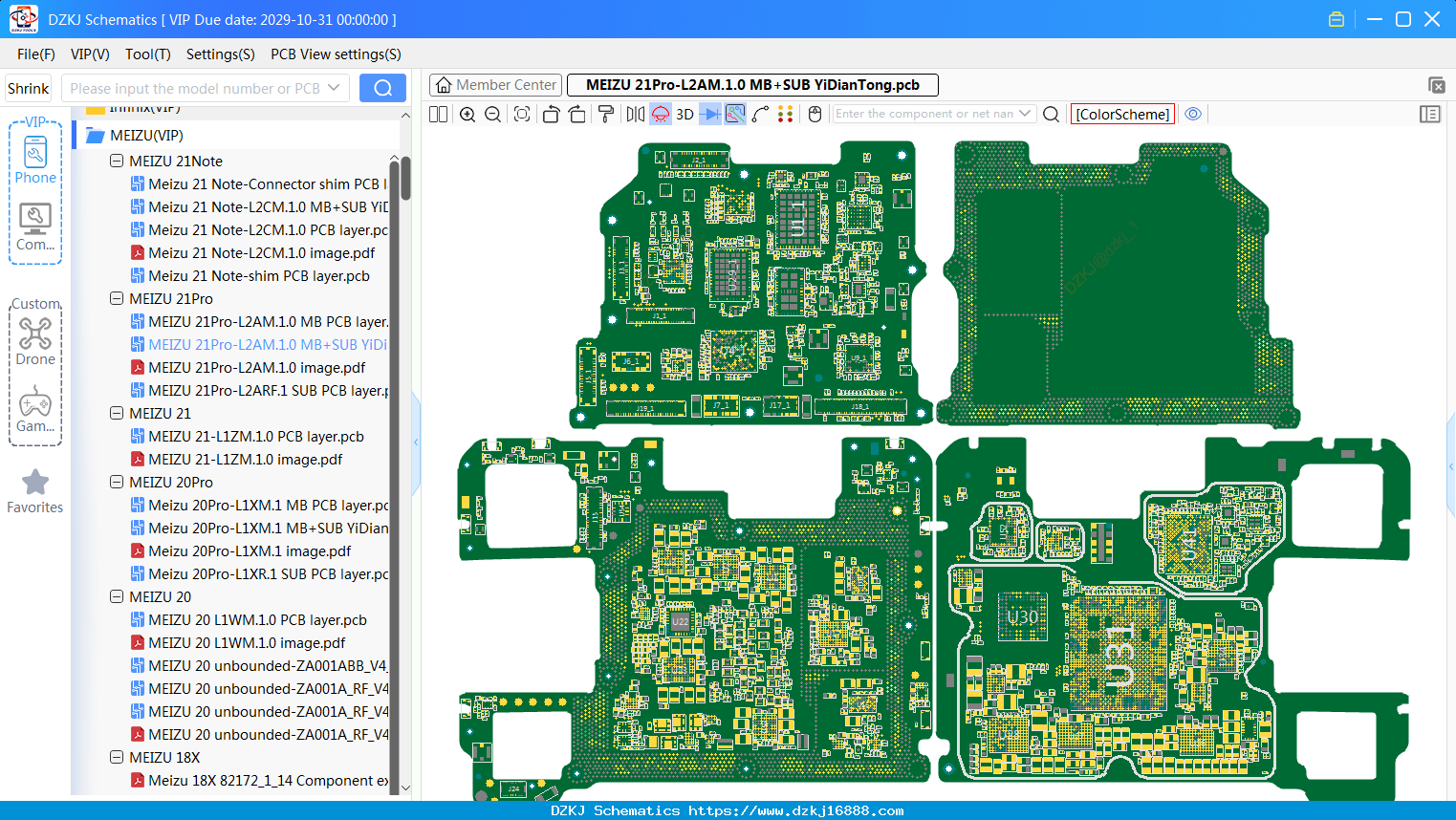Click the briefcase icon in title bar
Screen dimensions: 1456x820
coord(1336,19)
